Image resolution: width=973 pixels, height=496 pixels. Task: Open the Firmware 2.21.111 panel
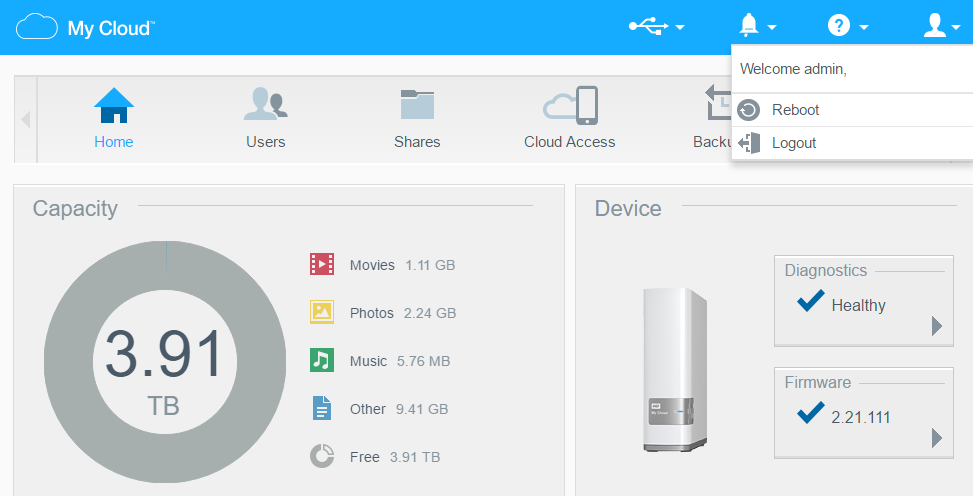[x=864, y=413]
